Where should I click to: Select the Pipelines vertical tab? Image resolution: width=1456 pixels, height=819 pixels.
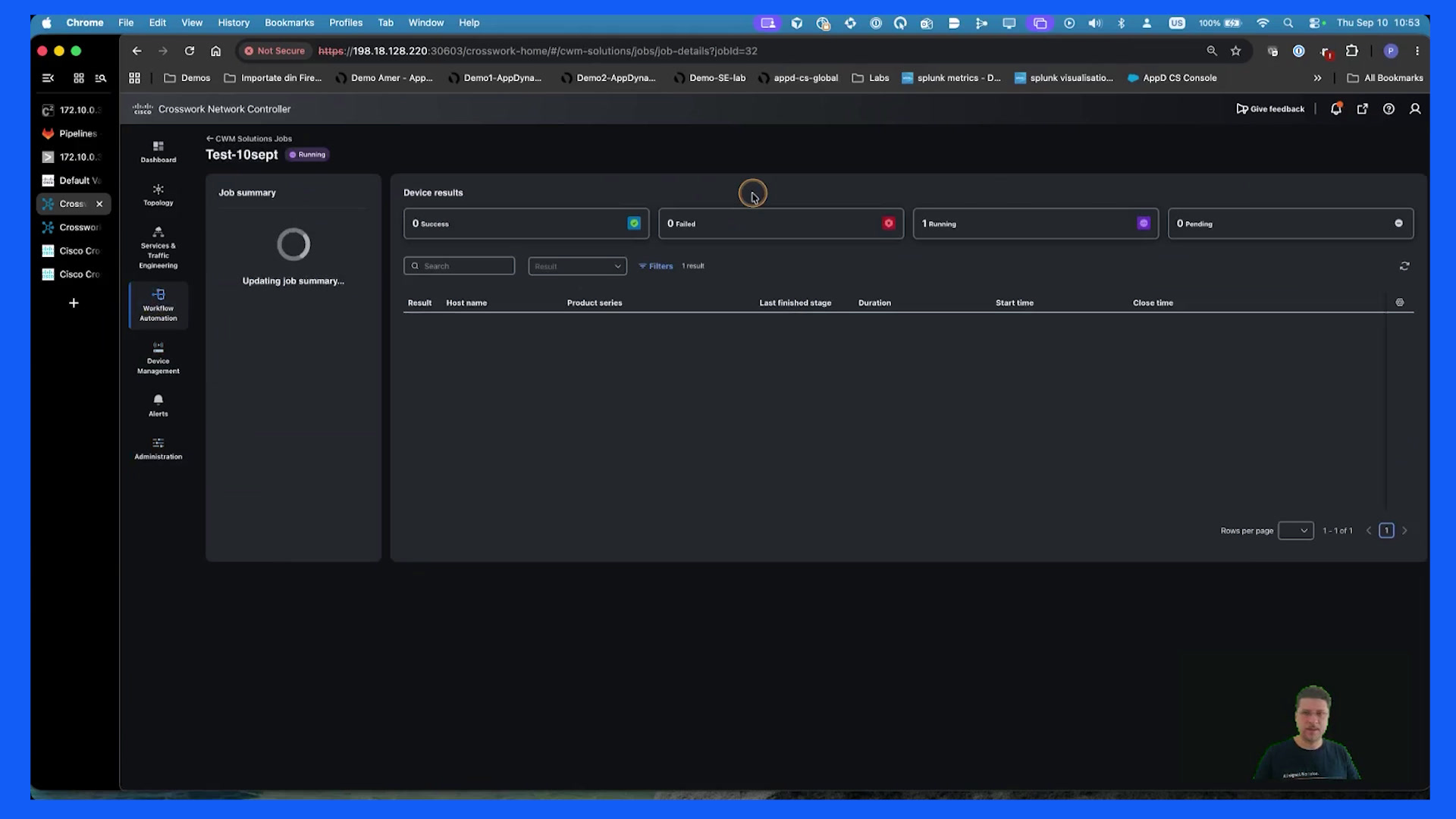point(74,133)
